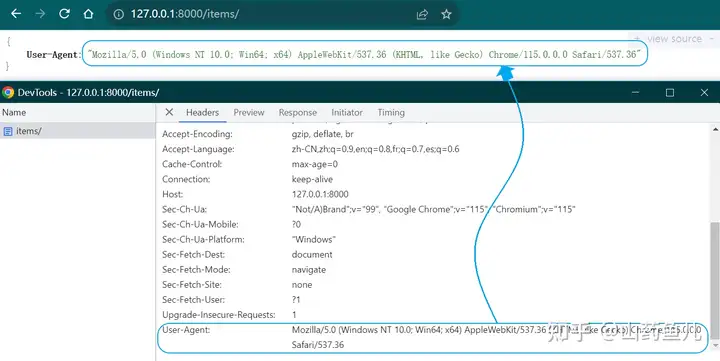
Task: Click the Host header name
Action: [173, 194]
